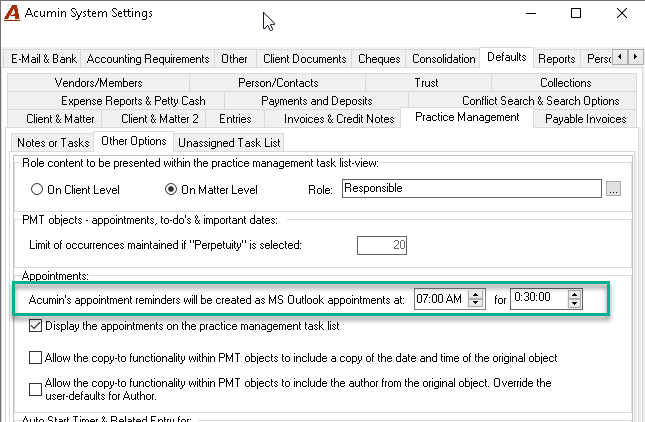This screenshot has width=645, height=422.
Task: Switch to the Trust tab
Action: (426, 83)
